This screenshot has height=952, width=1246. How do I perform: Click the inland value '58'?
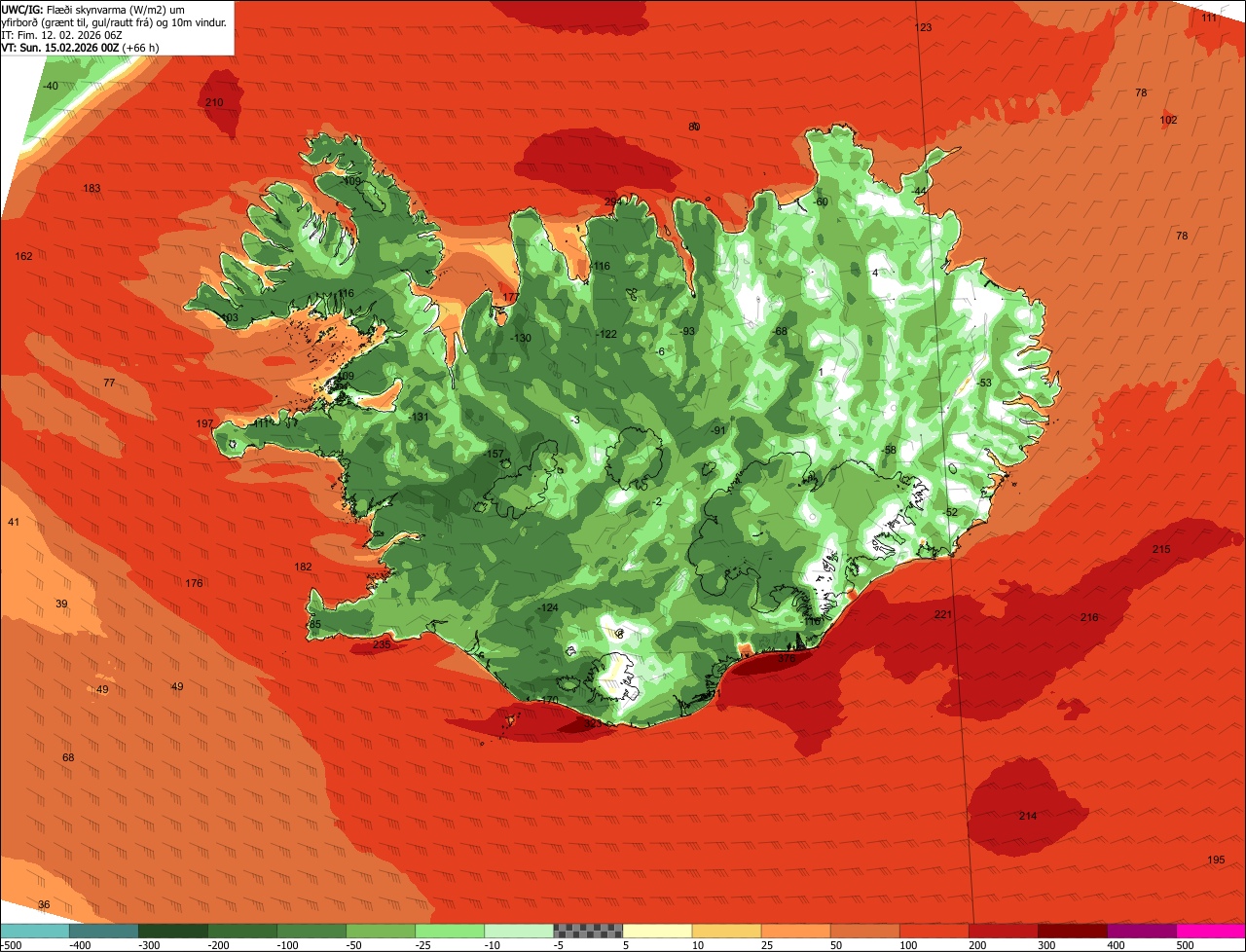point(890,451)
